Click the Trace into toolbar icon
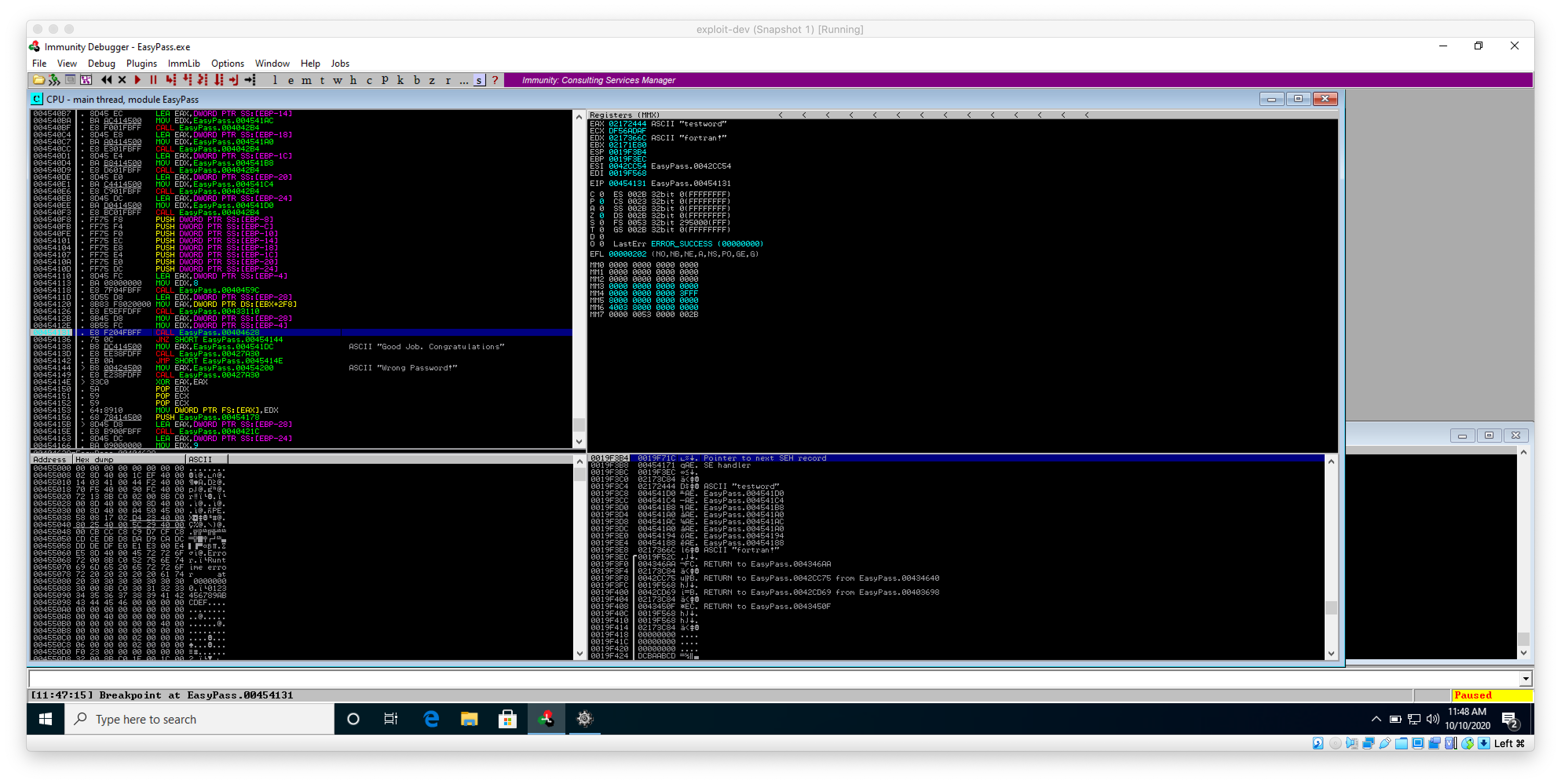Viewport: 1561px width, 784px height. pos(203,80)
